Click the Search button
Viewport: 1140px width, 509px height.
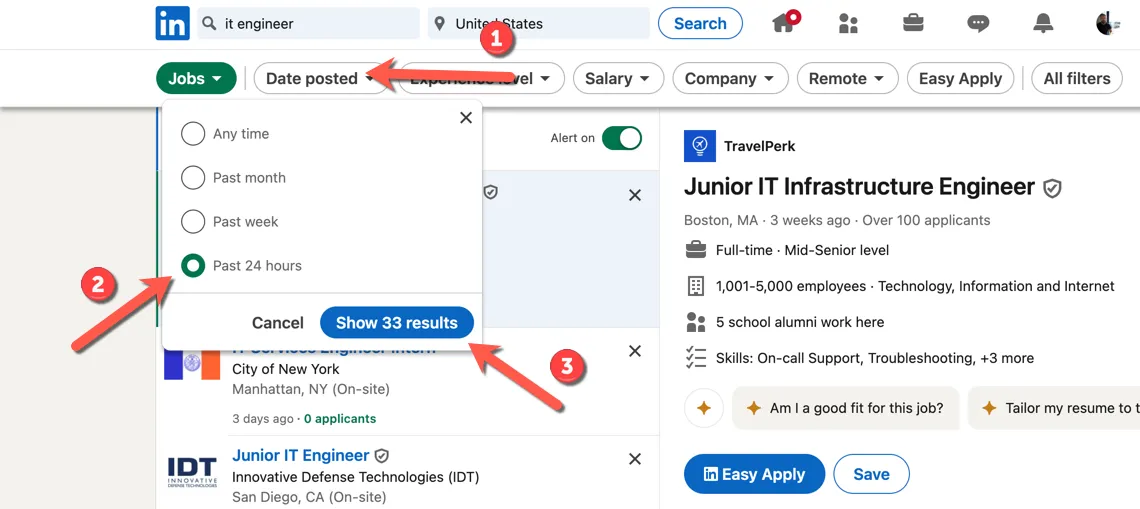pos(700,23)
